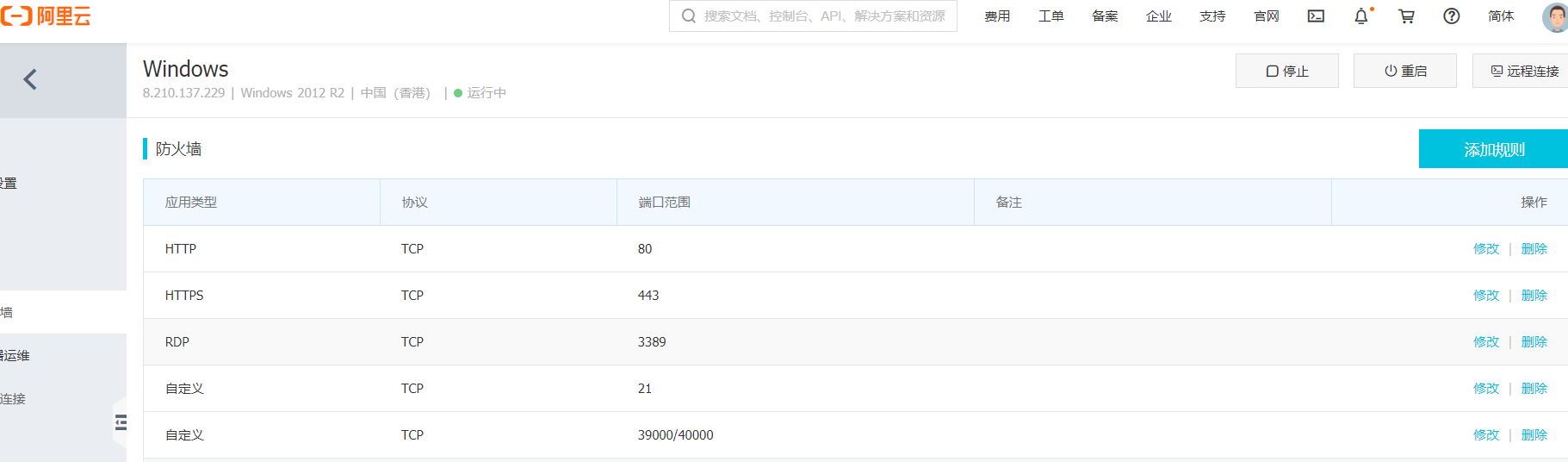Open the 官网 link

coord(1267,16)
